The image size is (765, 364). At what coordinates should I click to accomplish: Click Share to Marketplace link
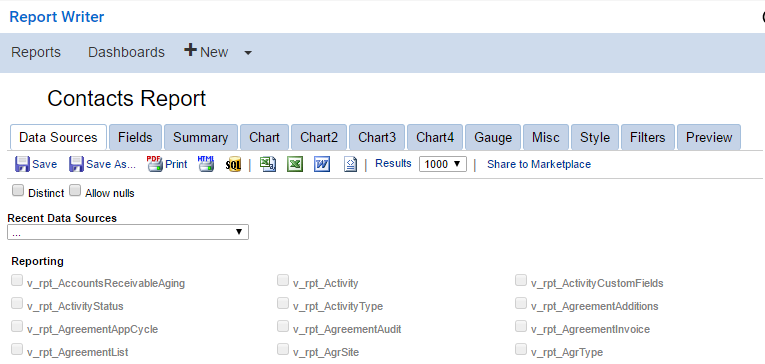pyautogui.click(x=539, y=164)
